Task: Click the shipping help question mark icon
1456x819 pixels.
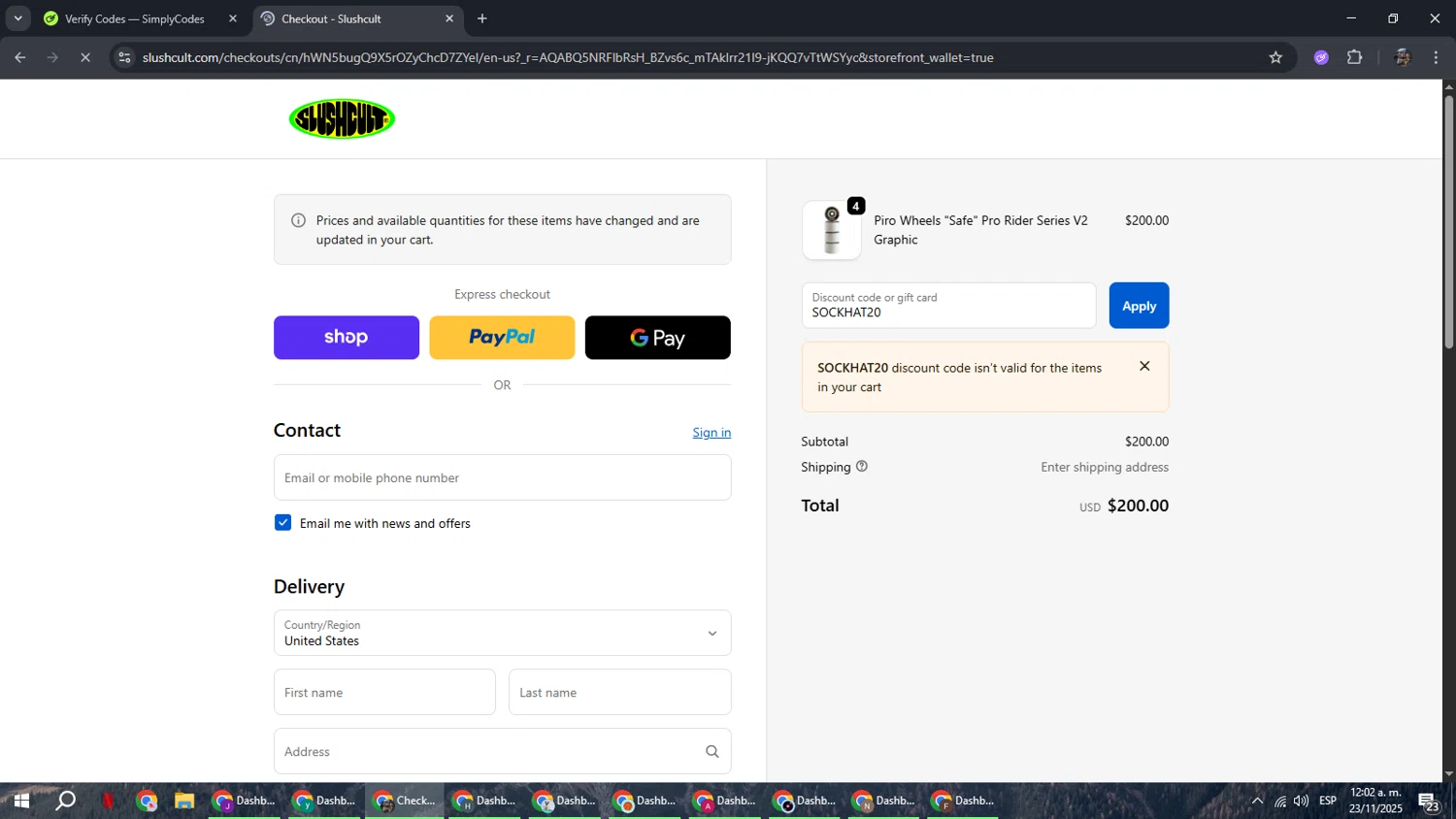Action: point(861,466)
